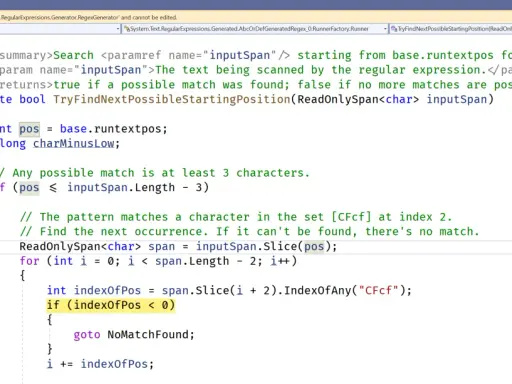Image resolution: width=512 pixels, height=384 pixels.
Task: Open the TryFindNextPossibleStartingPosition member dropdown
Action: tap(451, 29)
